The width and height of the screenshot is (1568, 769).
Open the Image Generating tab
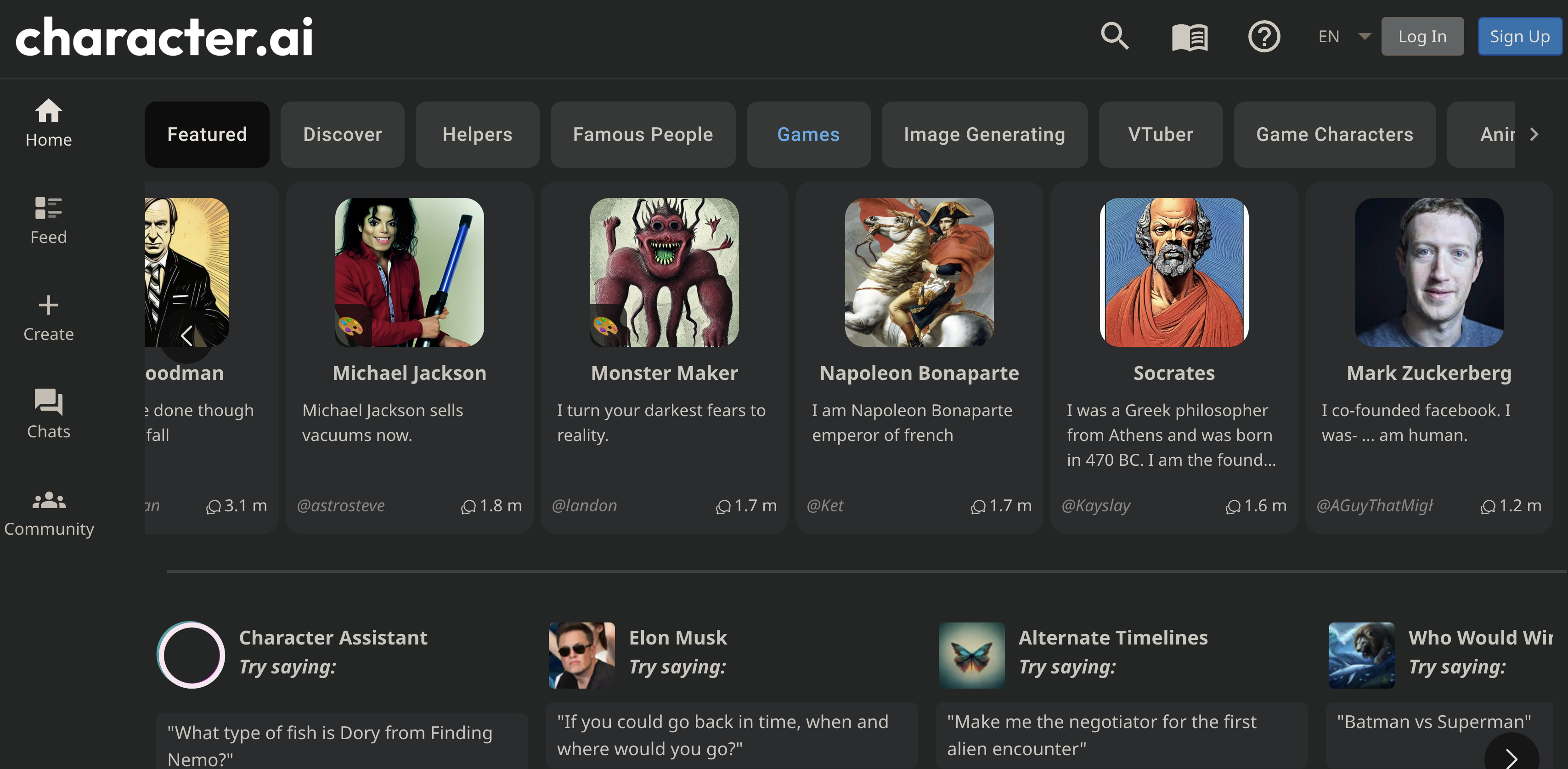(984, 134)
